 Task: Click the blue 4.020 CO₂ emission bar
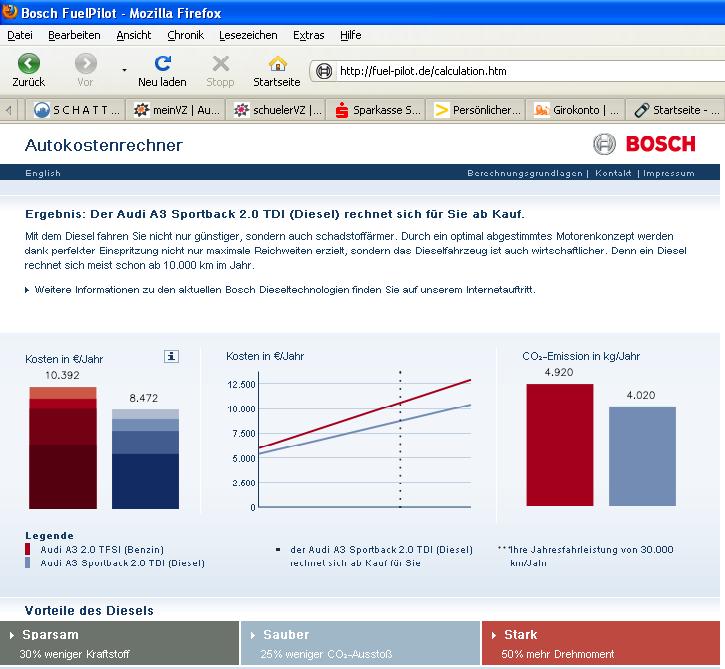click(642, 456)
